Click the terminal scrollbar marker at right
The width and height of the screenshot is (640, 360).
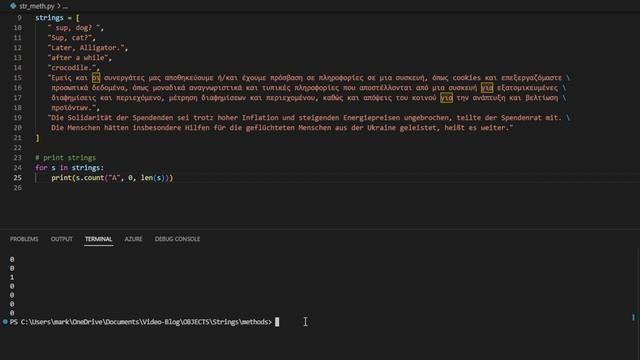(633, 317)
